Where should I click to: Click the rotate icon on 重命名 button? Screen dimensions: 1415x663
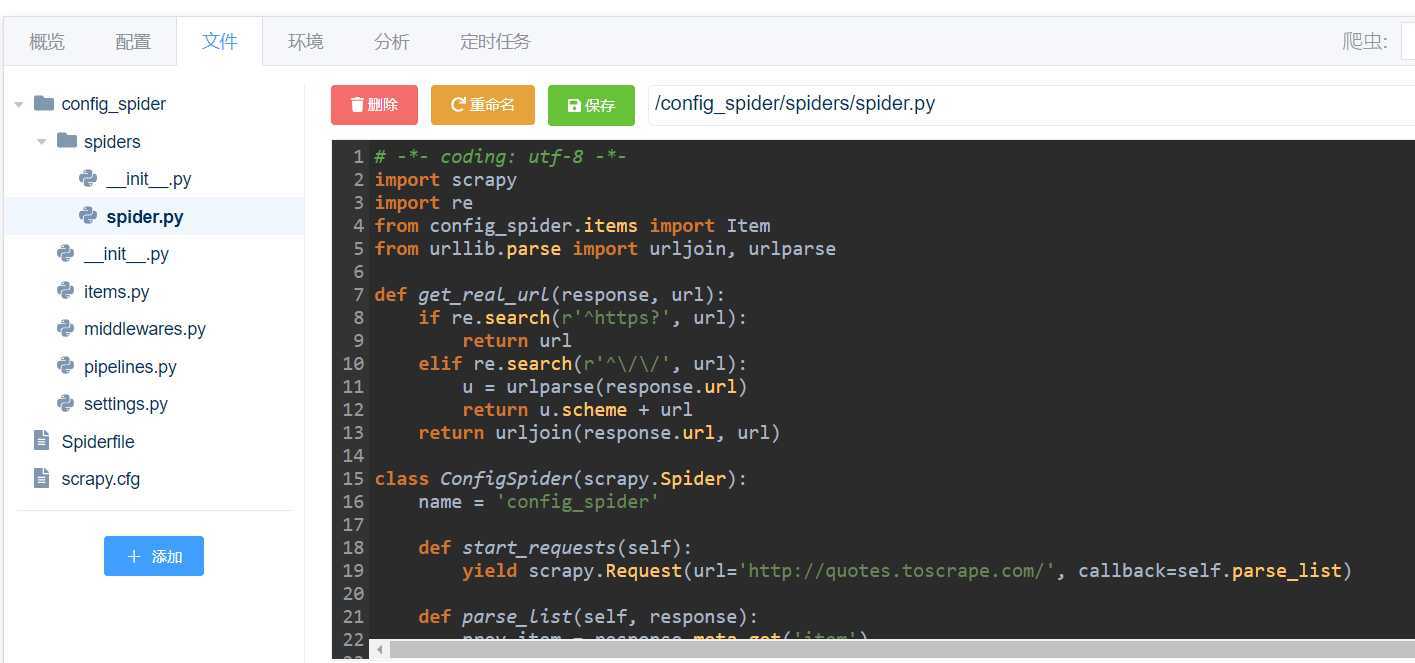pos(458,104)
